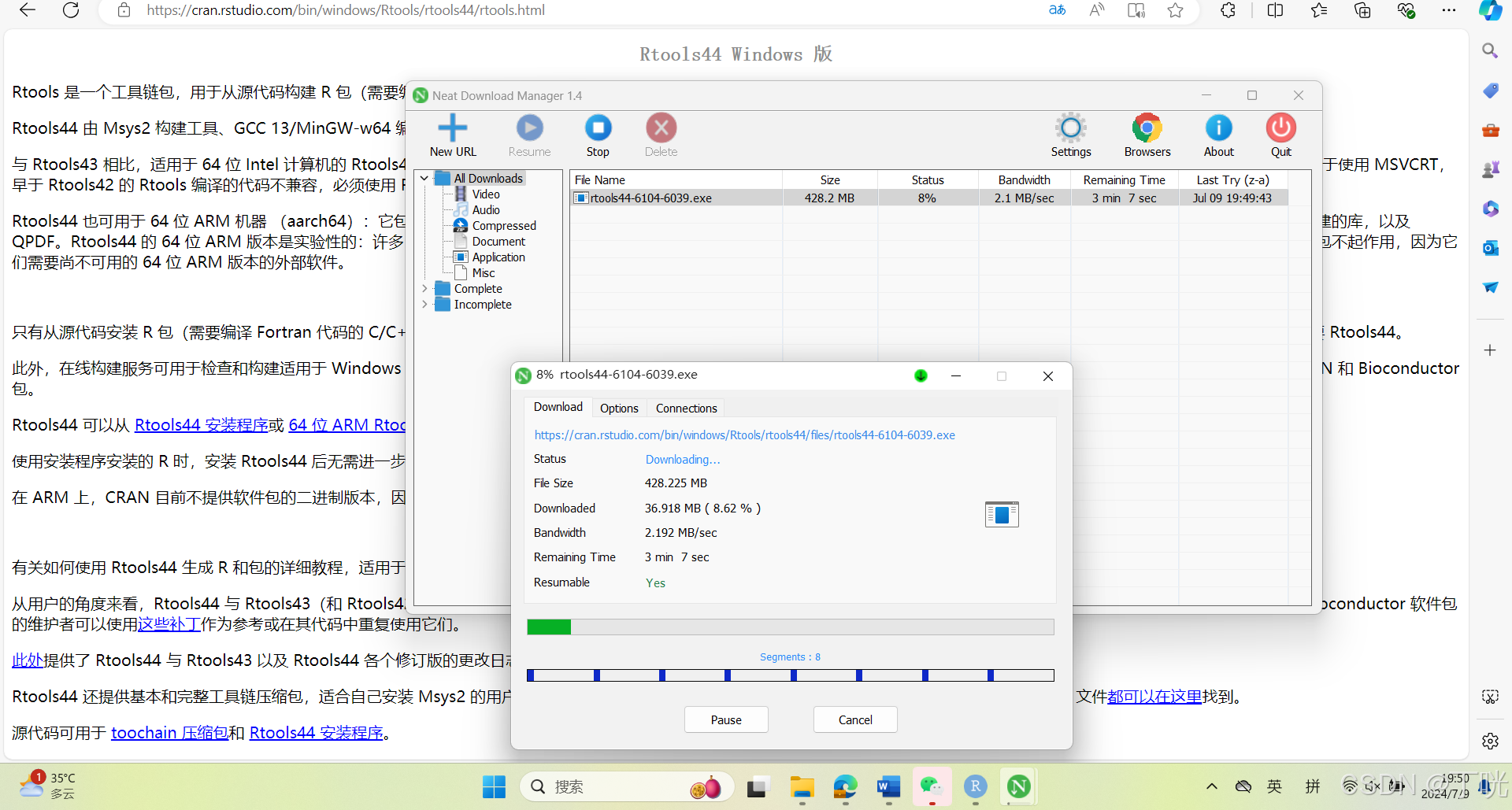This screenshot has height=810, width=1512.
Task: Select the Audio category
Action: point(486,210)
